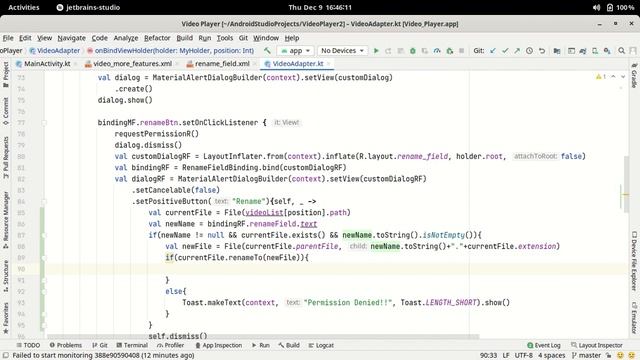640x360 pixels.
Task: Click Git Update Project arrow icon
Action: [x=493, y=51]
